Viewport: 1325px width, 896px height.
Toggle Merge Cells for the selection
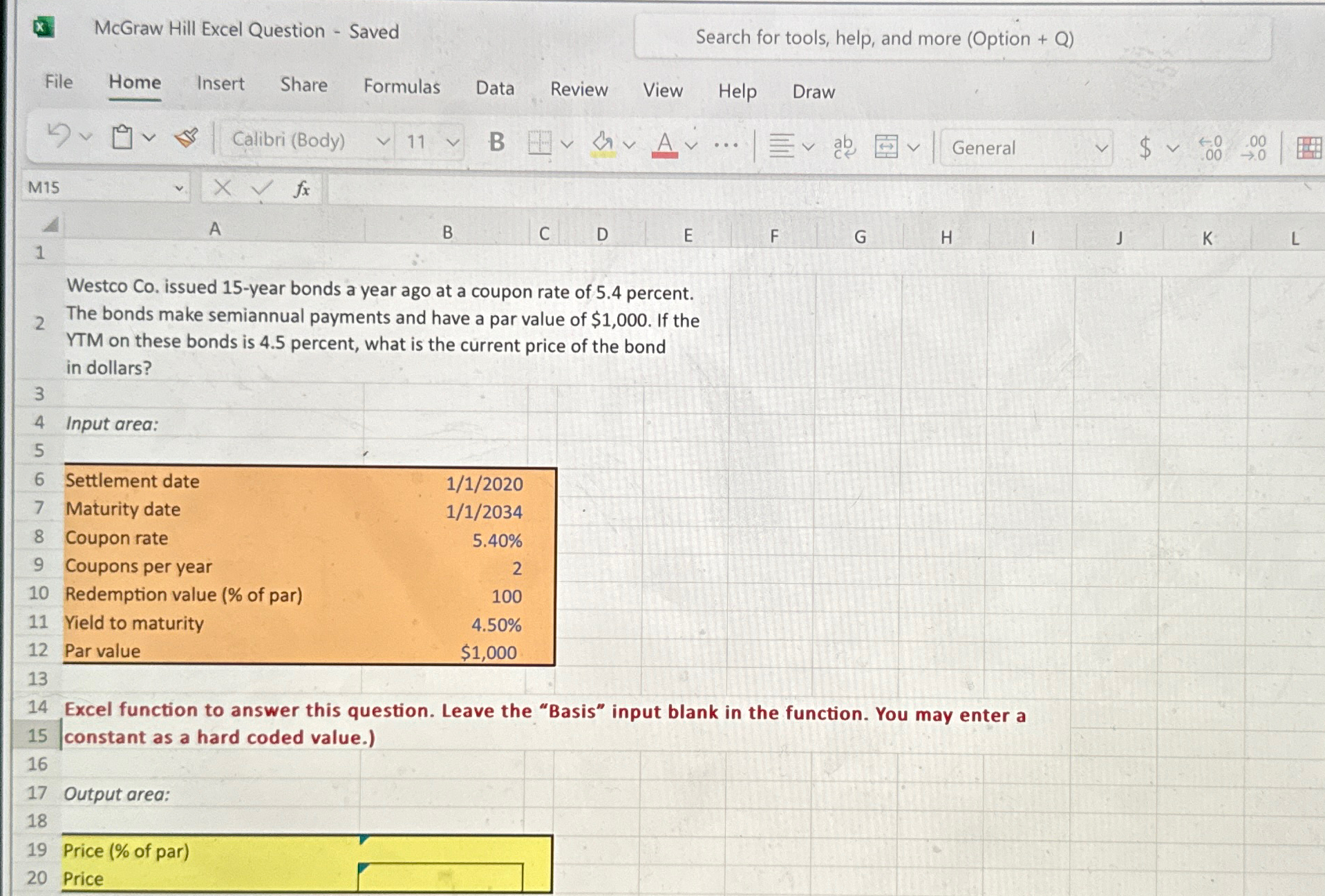click(887, 147)
